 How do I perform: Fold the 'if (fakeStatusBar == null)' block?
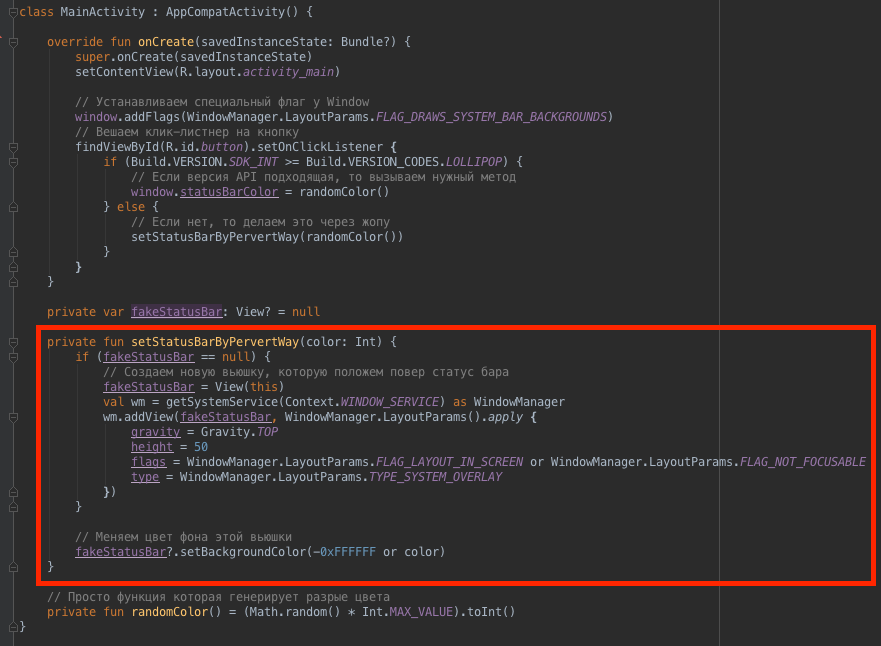[x=13, y=357]
